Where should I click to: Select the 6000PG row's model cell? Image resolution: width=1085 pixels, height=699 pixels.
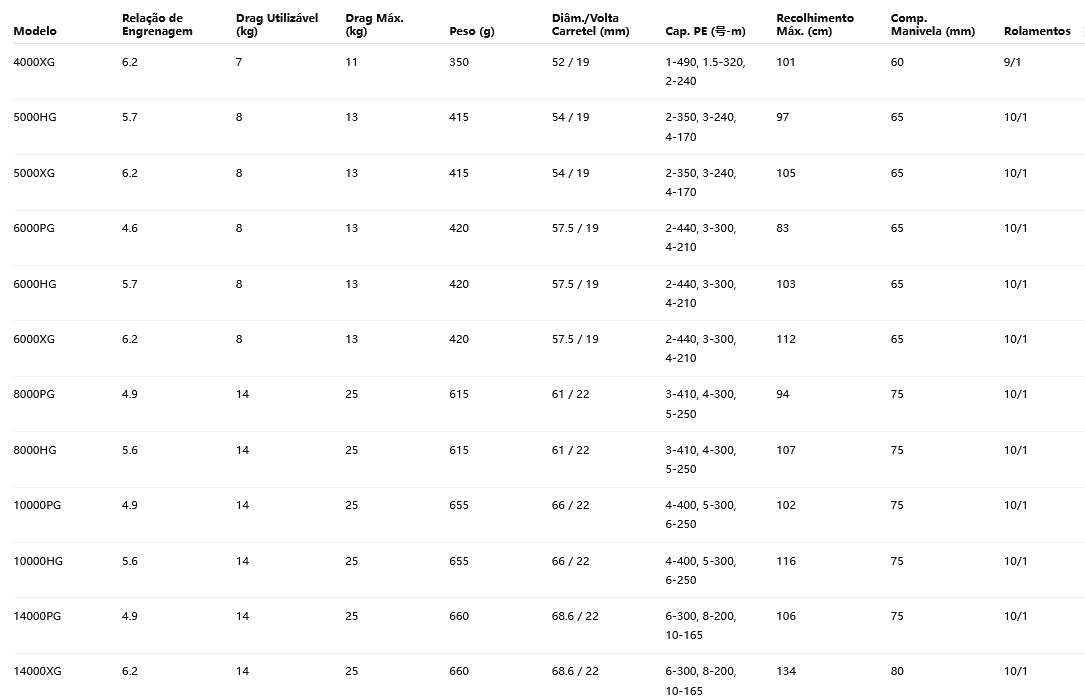coord(34,228)
